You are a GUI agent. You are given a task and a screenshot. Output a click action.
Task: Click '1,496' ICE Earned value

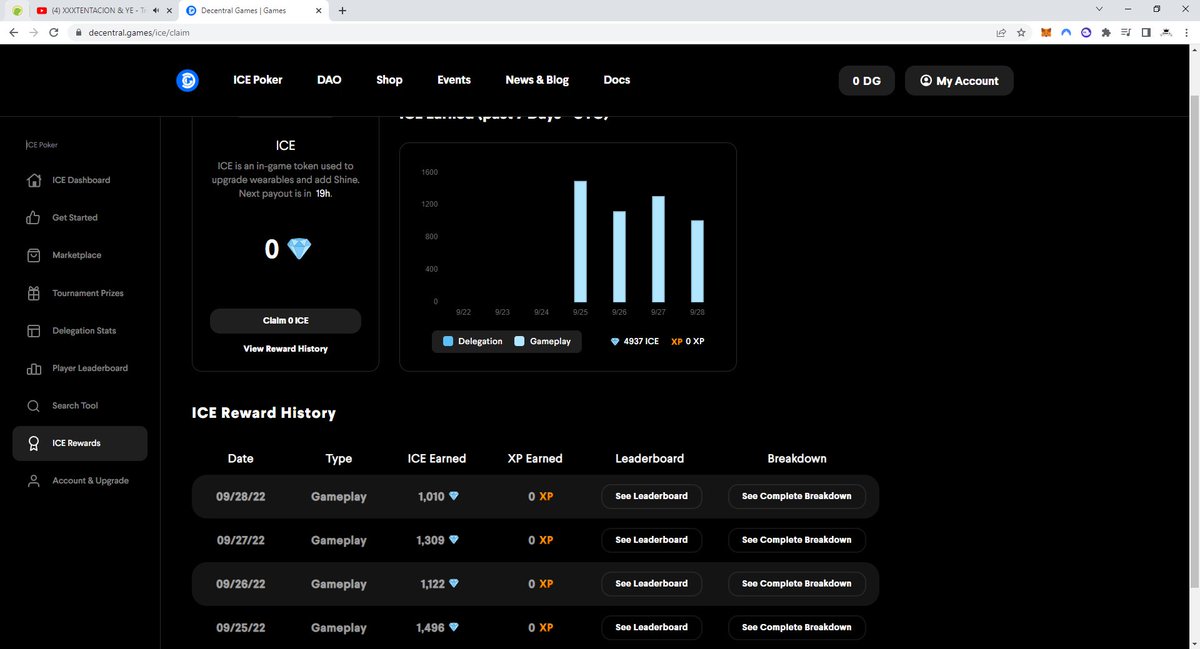(x=430, y=628)
